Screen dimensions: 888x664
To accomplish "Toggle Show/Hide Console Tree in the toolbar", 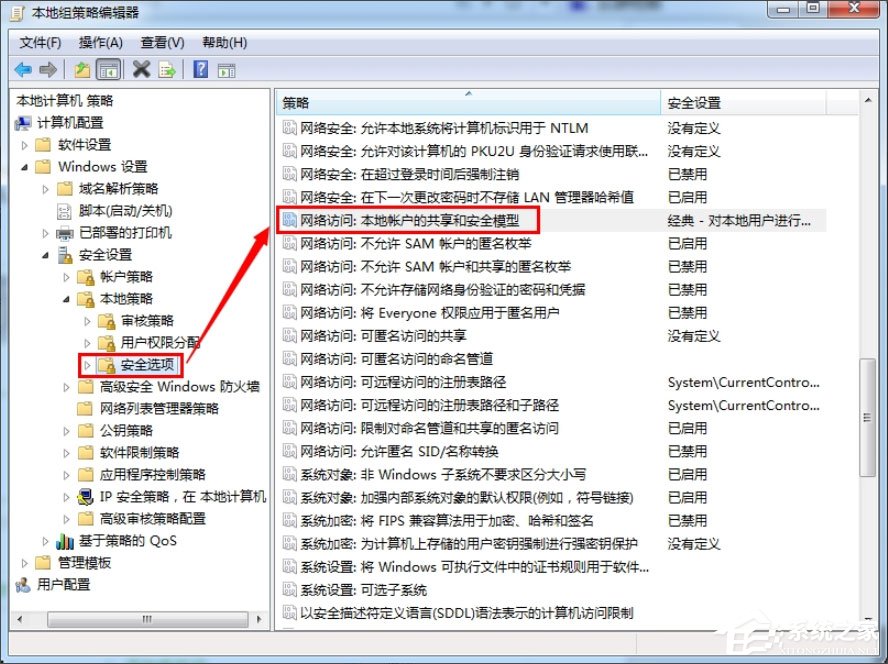I will tap(109, 69).
